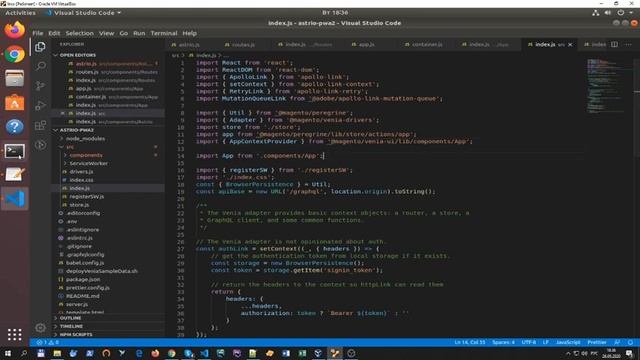Expand the NPM SCRIPTS section
This screenshot has height=360, width=640.
pyautogui.click(x=76, y=334)
